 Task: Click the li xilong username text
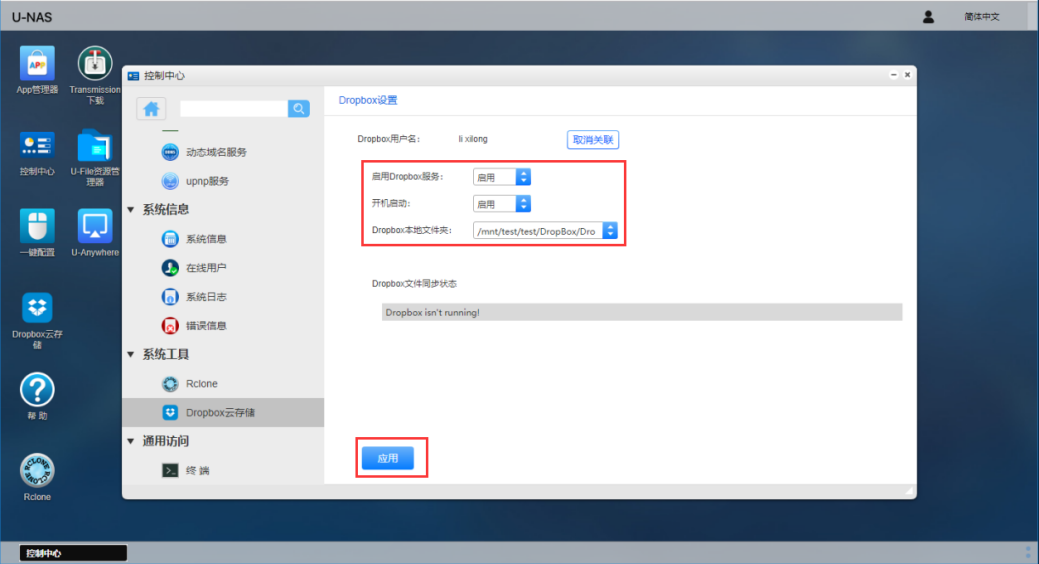pos(473,139)
